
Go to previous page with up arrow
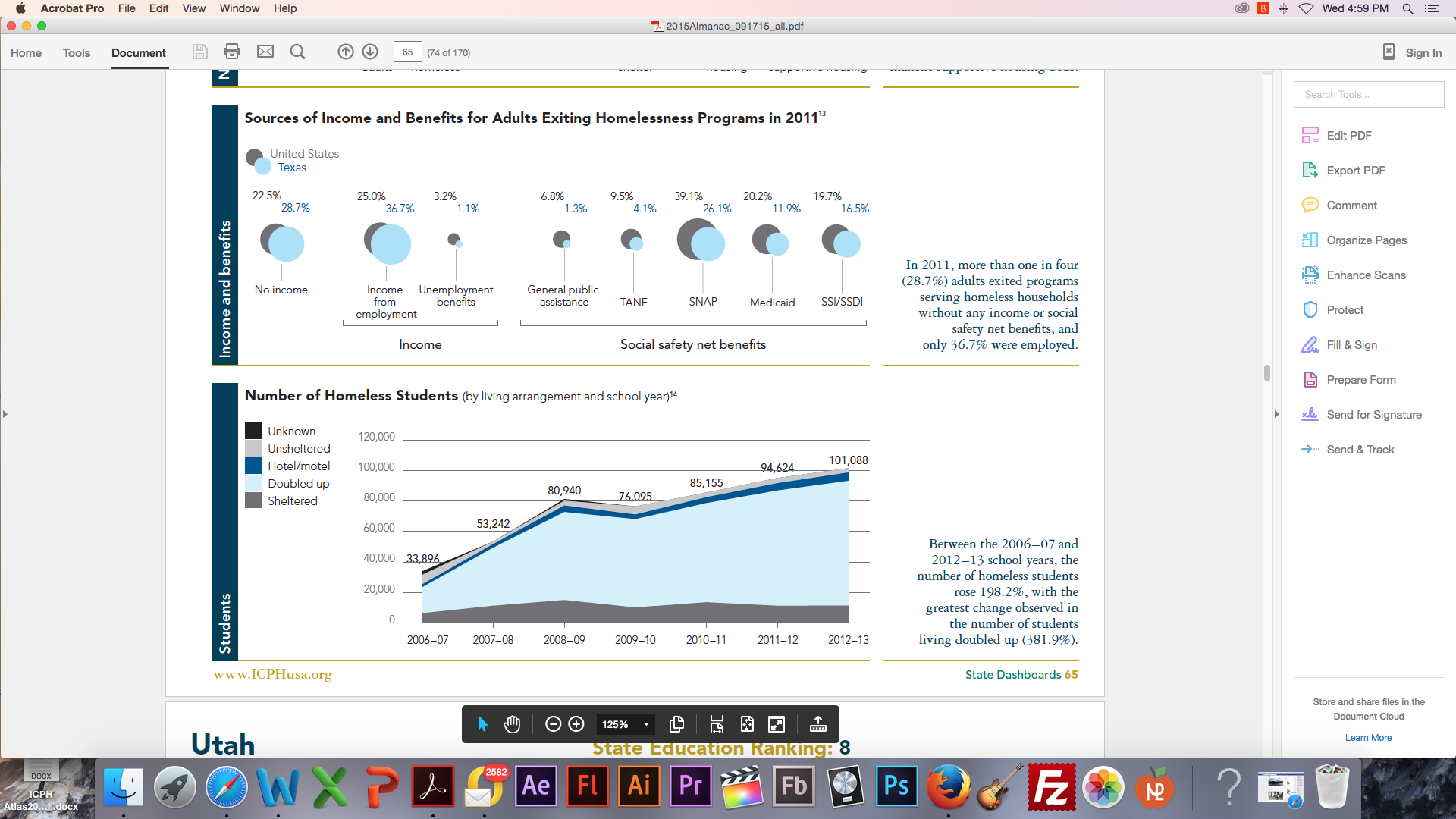[345, 52]
